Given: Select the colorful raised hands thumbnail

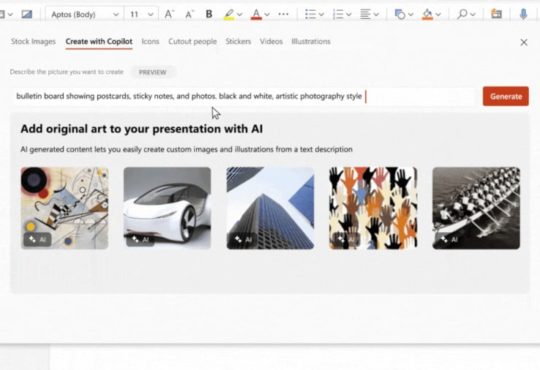Looking at the screenshot, I should coord(373,208).
